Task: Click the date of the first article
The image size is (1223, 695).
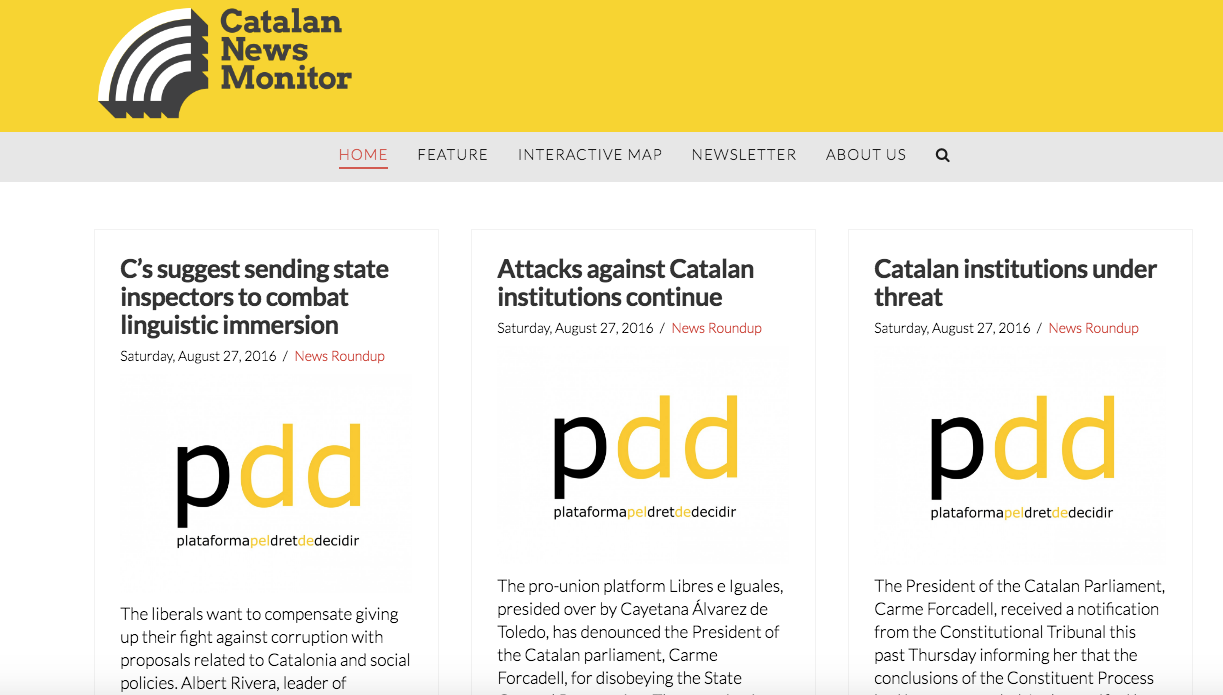Action: click(197, 356)
